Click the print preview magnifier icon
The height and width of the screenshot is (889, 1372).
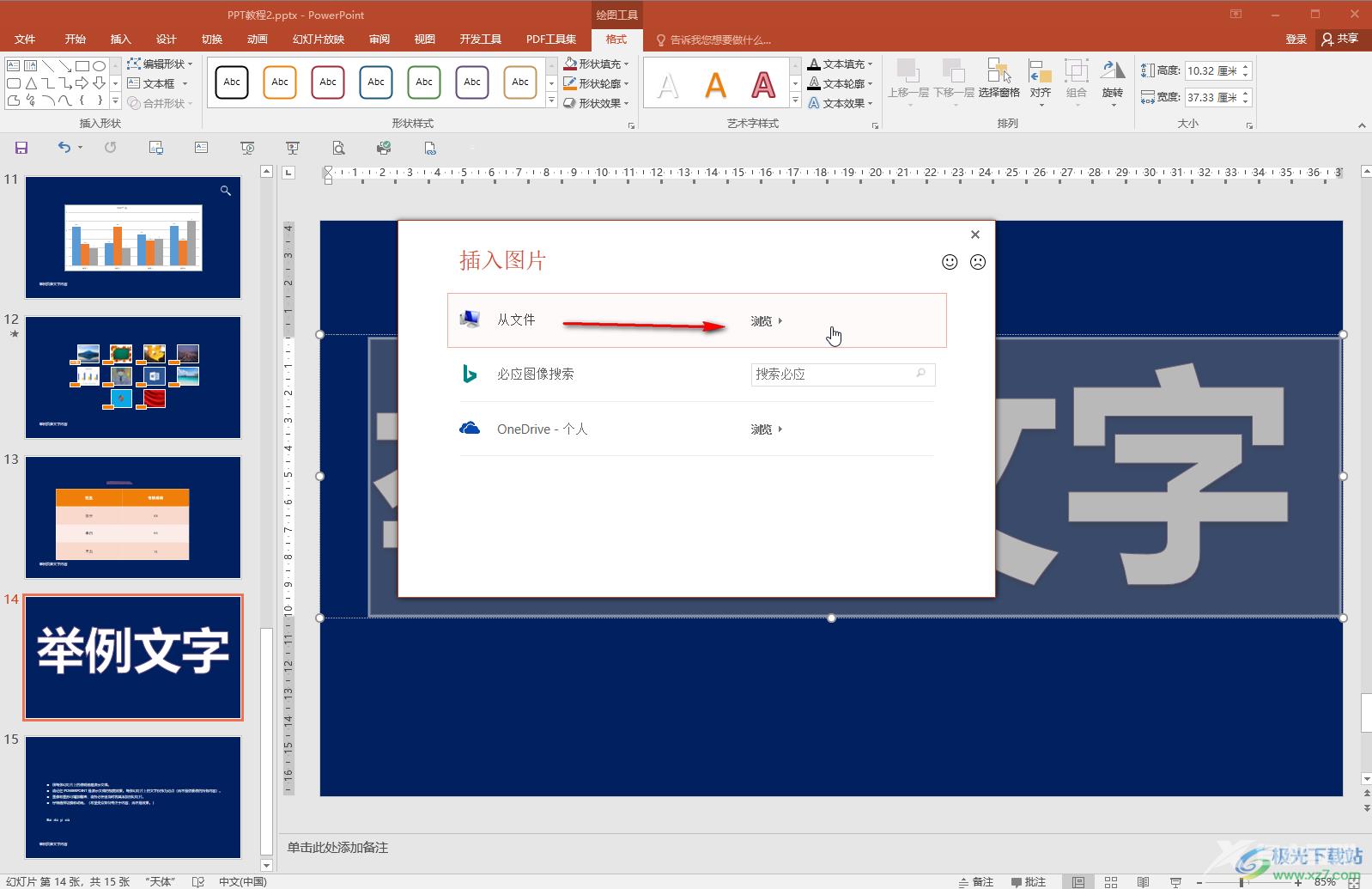pyautogui.click(x=338, y=148)
